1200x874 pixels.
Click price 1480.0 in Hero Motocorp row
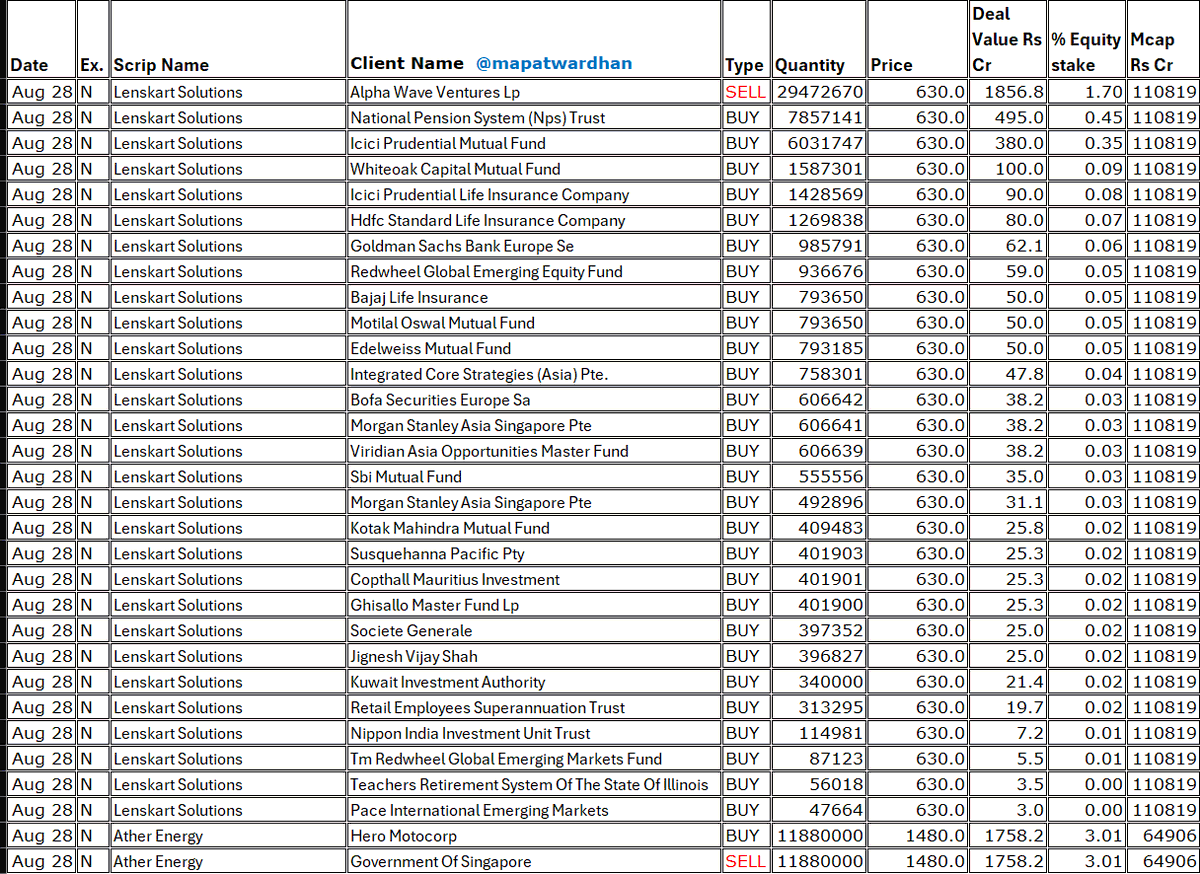tap(918, 836)
